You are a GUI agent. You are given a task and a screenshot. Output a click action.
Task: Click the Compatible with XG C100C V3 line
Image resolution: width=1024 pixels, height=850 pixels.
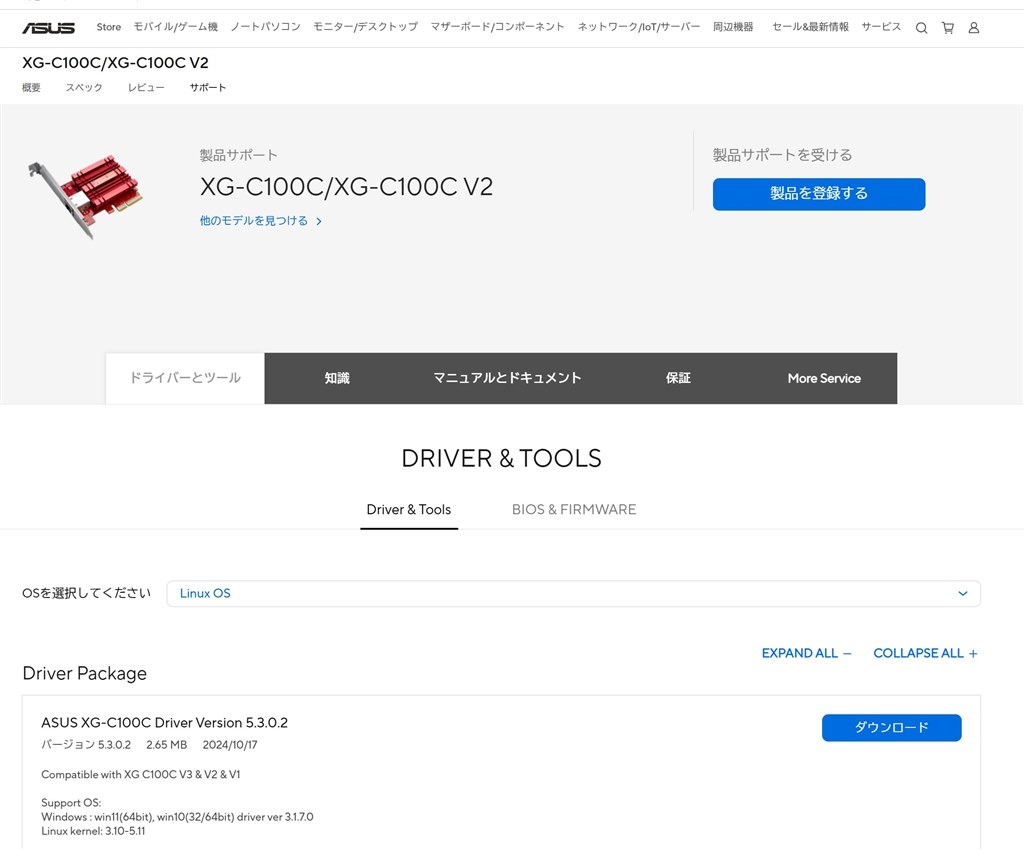coord(140,774)
